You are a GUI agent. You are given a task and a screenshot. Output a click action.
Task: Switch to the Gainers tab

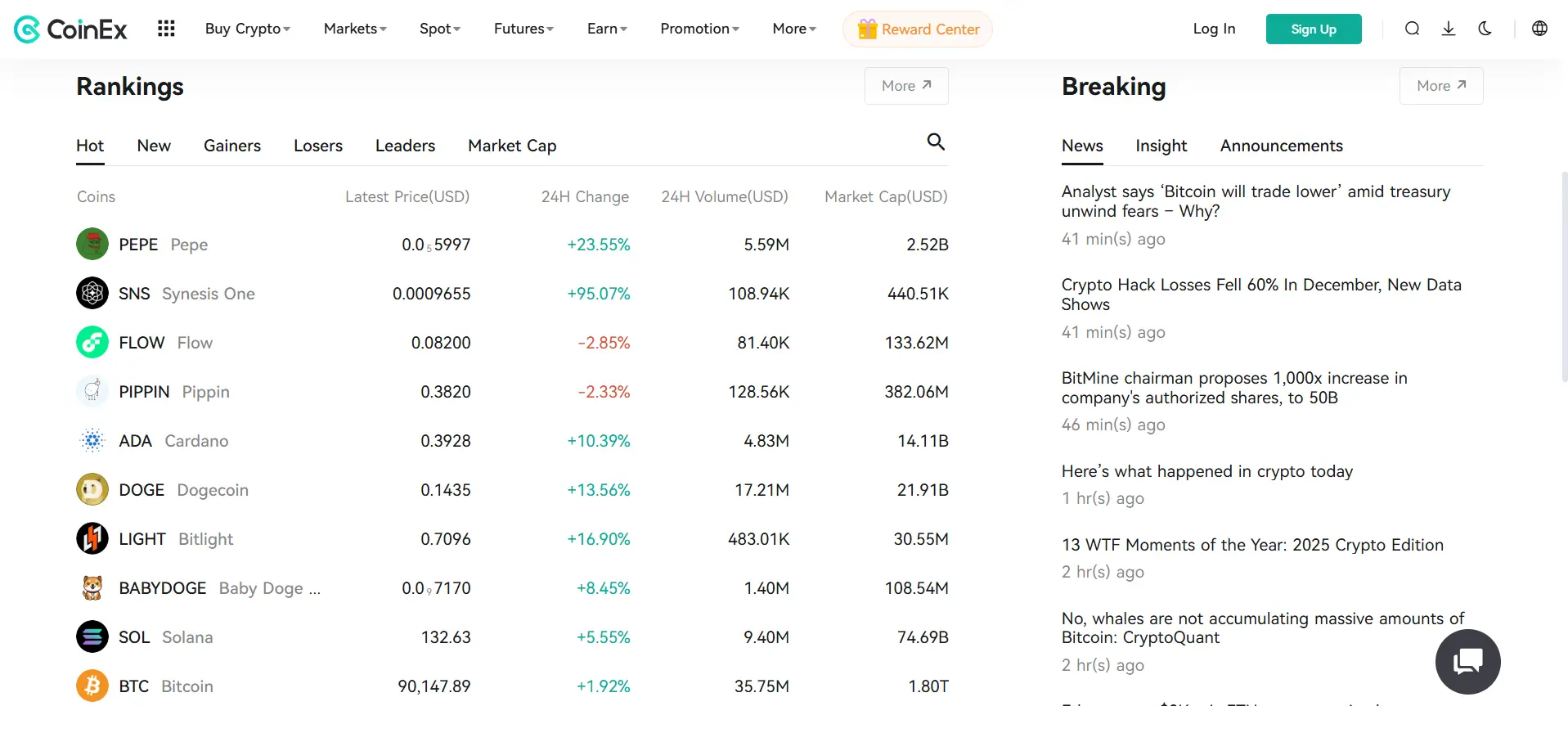(x=232, y=146)
